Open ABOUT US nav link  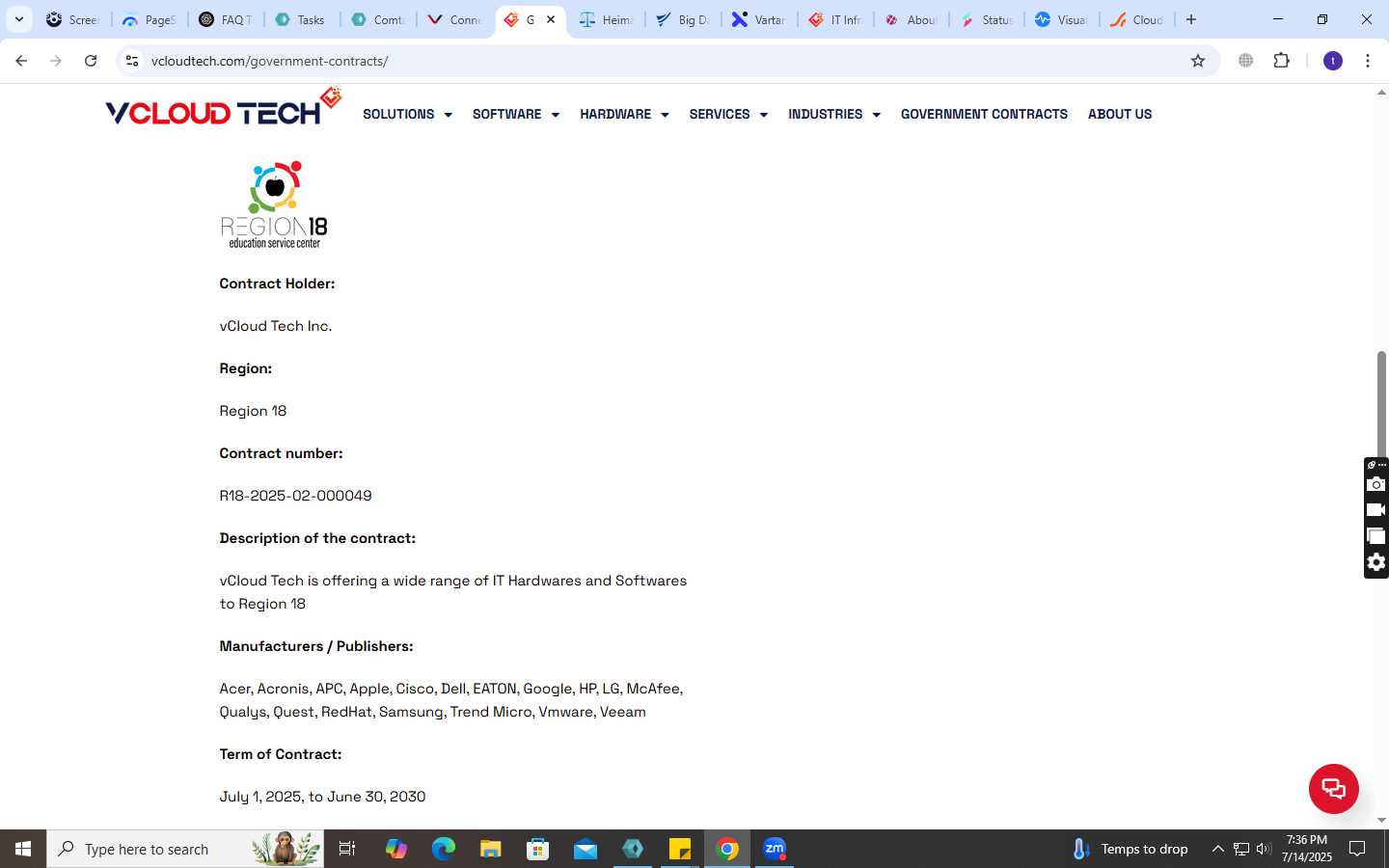[1120, 114]
